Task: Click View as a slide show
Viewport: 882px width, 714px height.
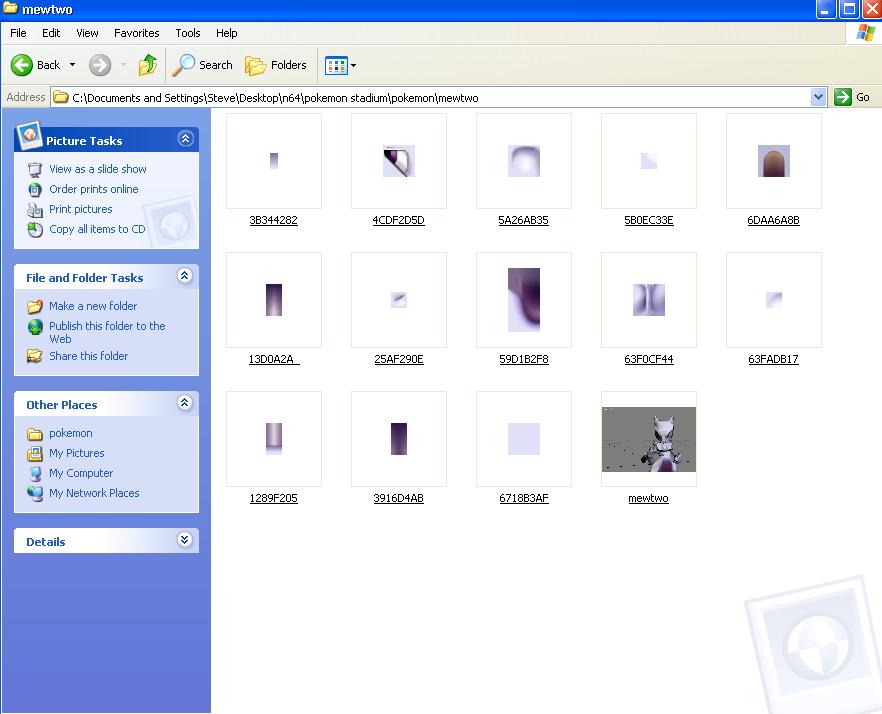Action: pos(98,169)
